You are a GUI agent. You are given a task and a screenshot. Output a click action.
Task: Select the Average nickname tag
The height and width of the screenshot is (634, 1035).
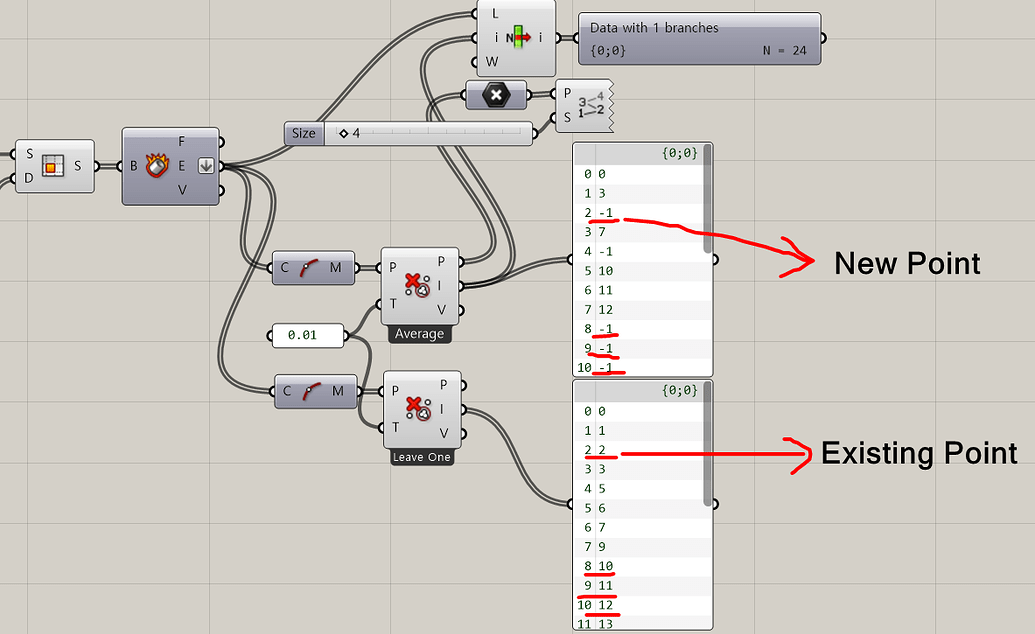pyautogui.click(x=419, y=334)
